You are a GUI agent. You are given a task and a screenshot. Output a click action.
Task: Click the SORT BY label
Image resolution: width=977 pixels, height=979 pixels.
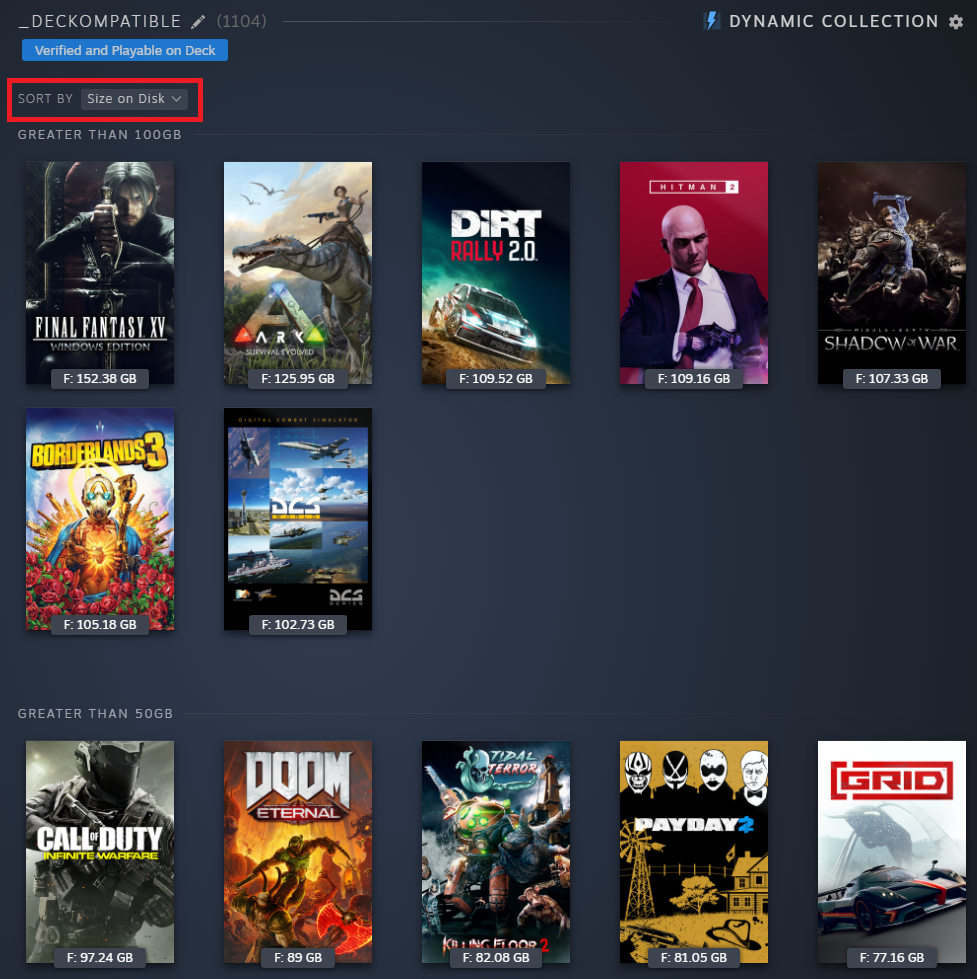pos(45,99)
